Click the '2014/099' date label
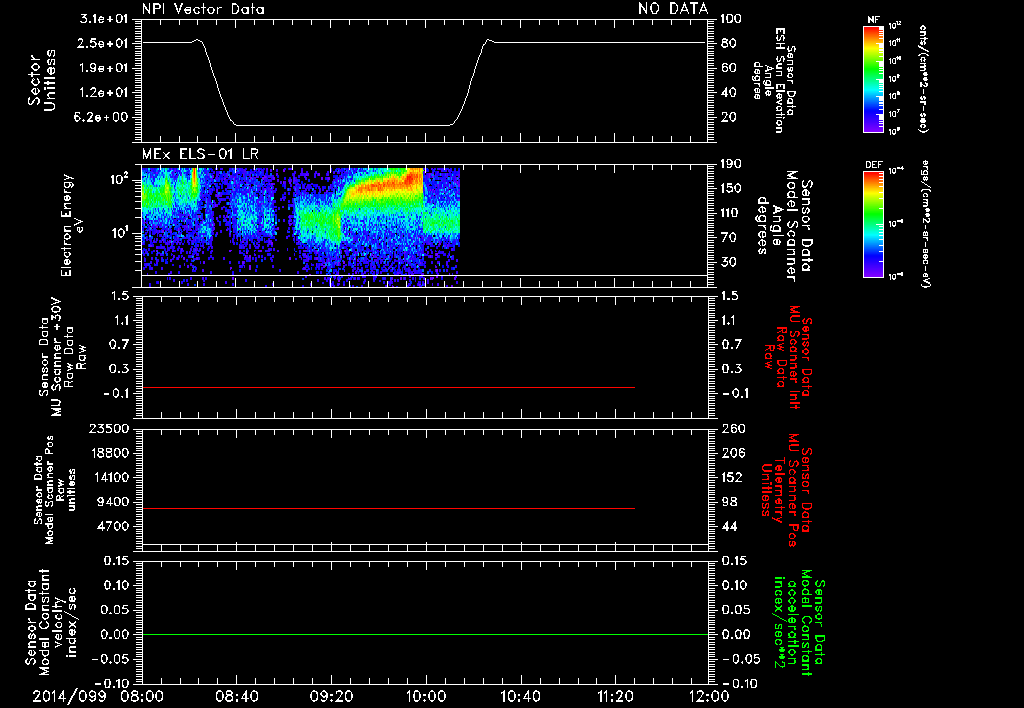The height and width of the screenshot is (708, 1024). click(x=70, y=696)
